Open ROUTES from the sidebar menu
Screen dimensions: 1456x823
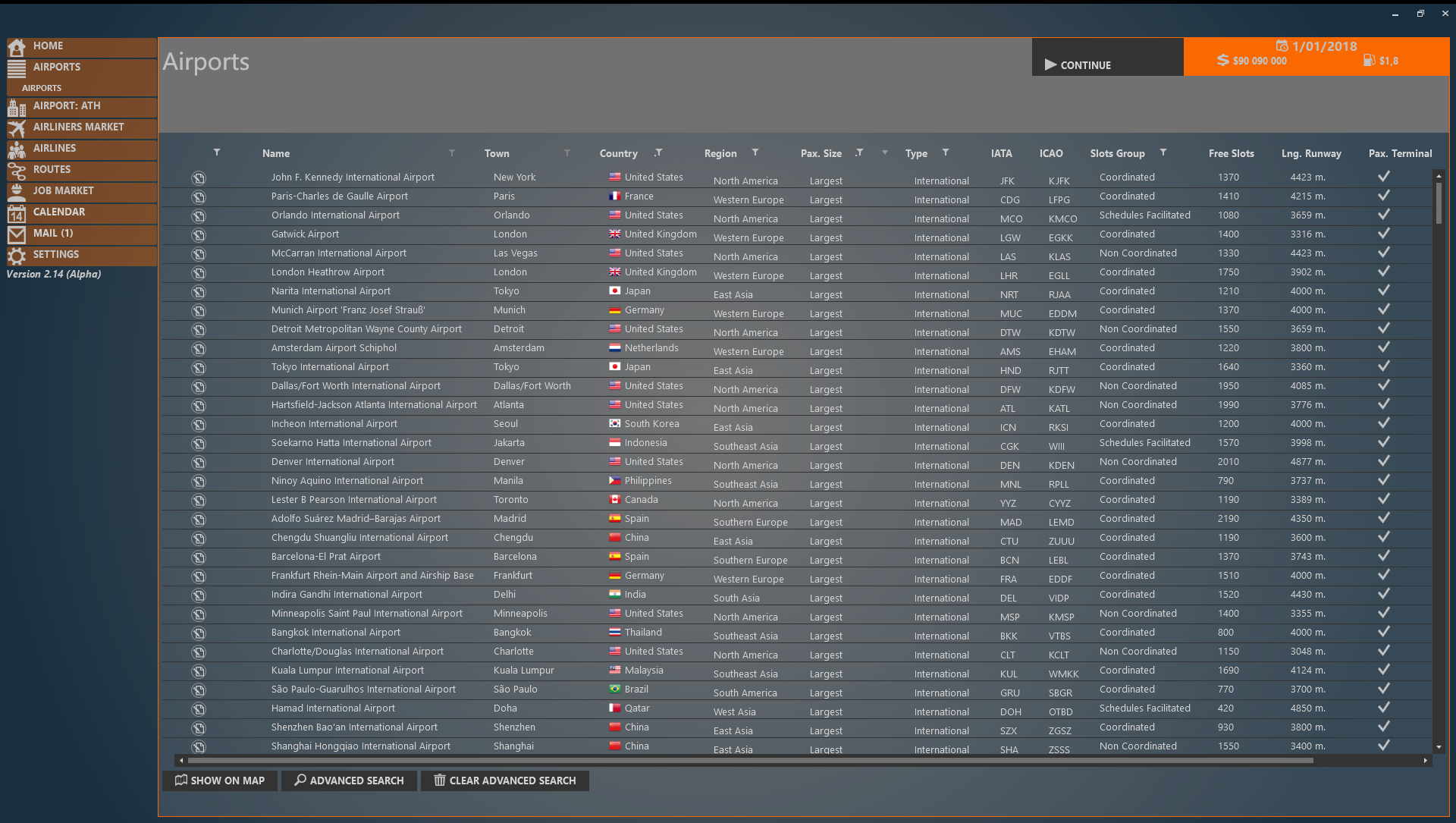pos(82,171)
